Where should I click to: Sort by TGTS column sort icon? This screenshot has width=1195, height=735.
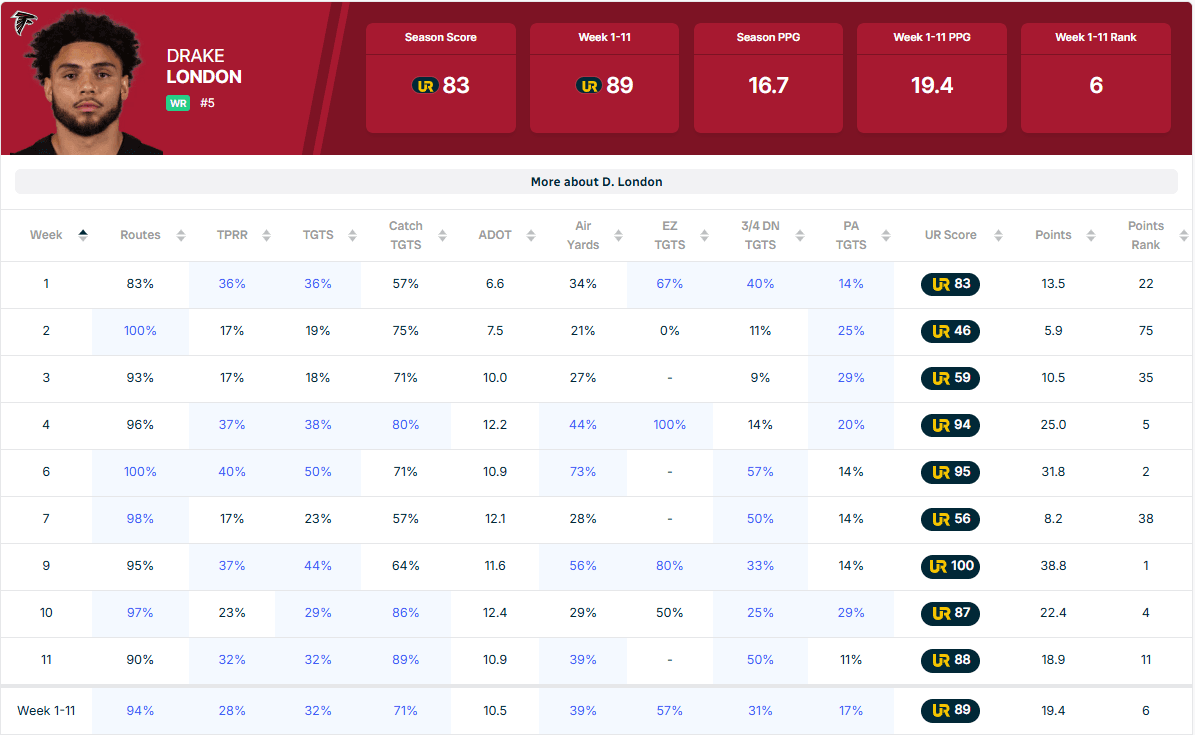[352, 236]
